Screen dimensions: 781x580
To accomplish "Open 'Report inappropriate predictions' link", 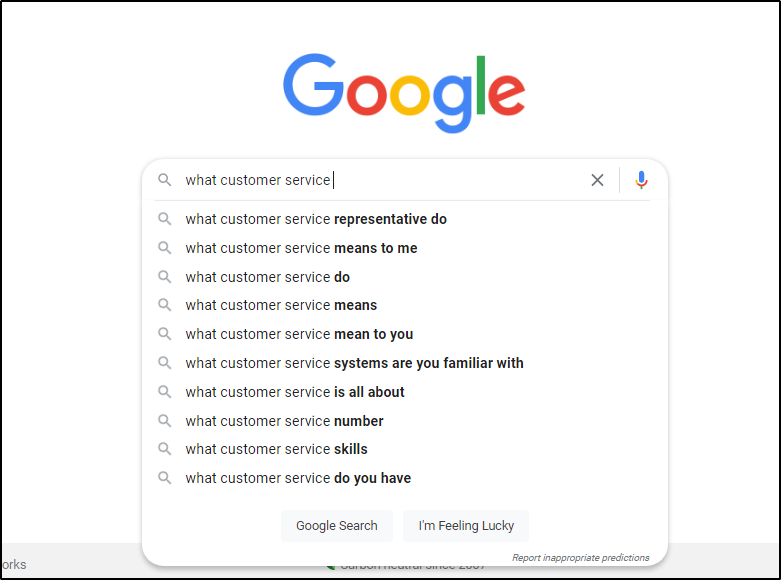I will coord(580,558).
